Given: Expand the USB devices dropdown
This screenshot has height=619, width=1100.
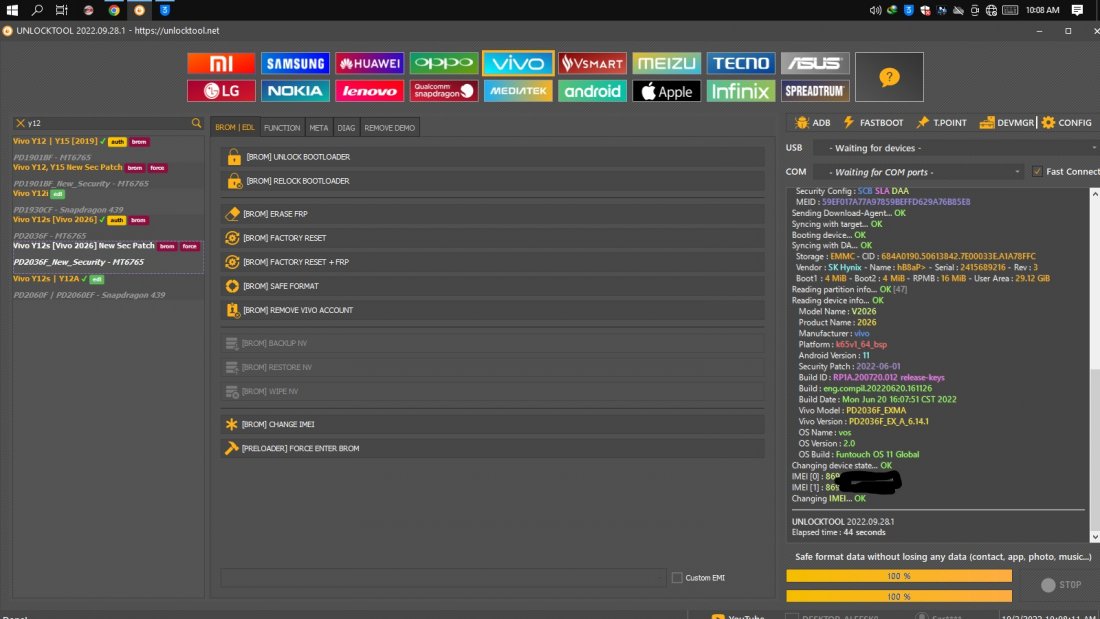Looking at the screenshot, I should [x=955, y=148].
